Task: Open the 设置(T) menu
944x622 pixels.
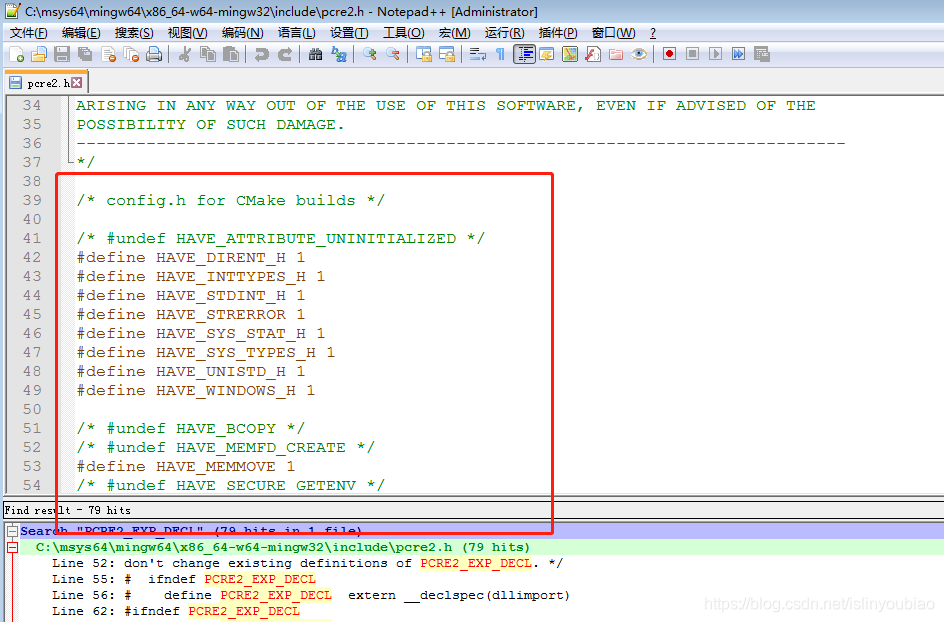Action: coord(349,33)
